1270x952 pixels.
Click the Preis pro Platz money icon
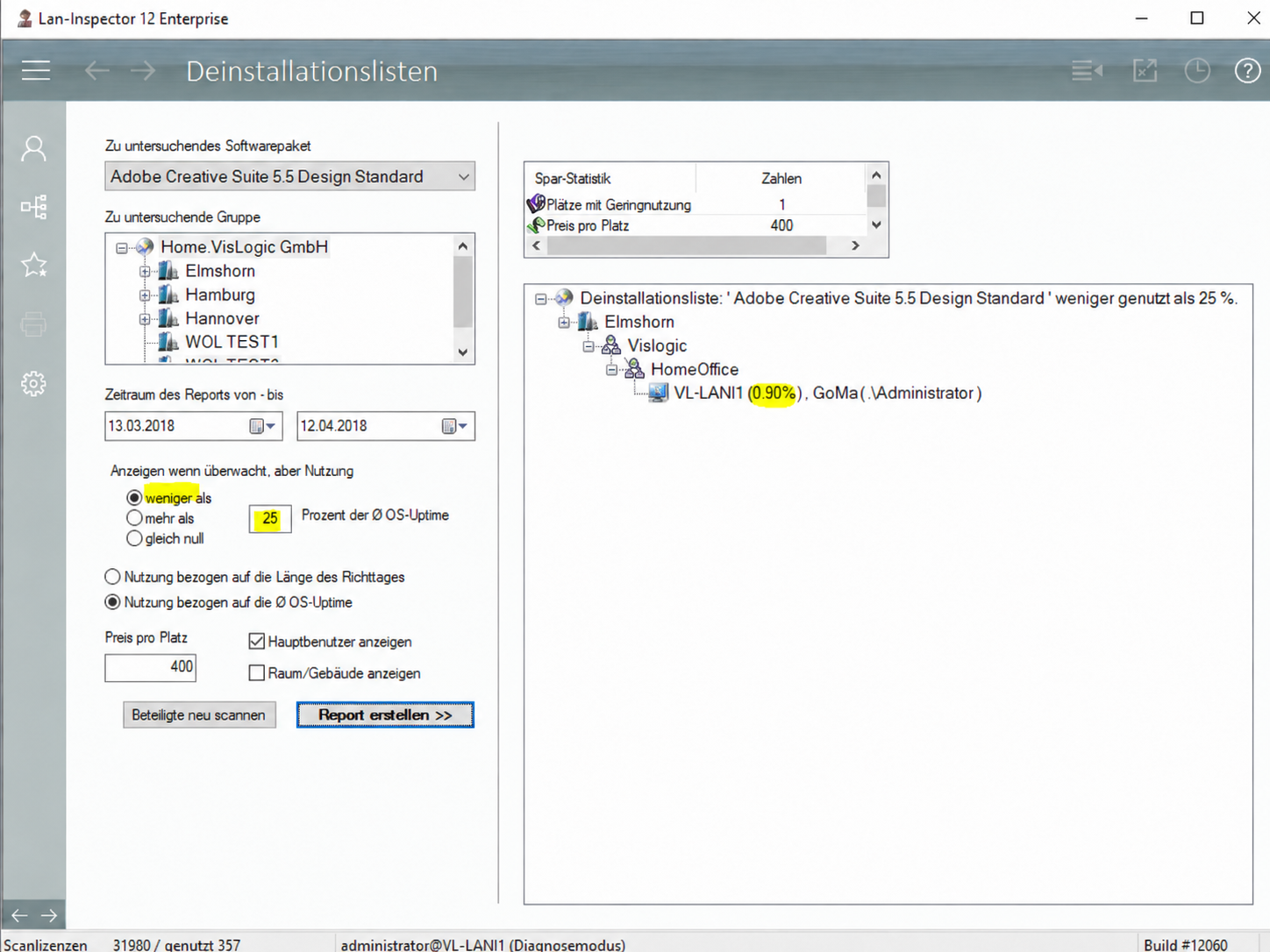(x=536, y=225)
